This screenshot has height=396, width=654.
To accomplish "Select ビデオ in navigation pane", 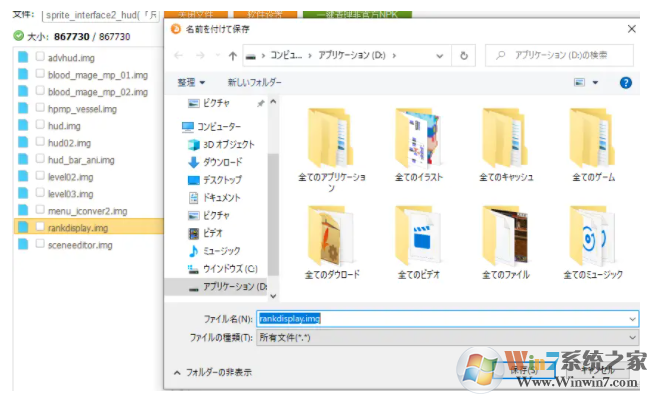I will point(206,233).
